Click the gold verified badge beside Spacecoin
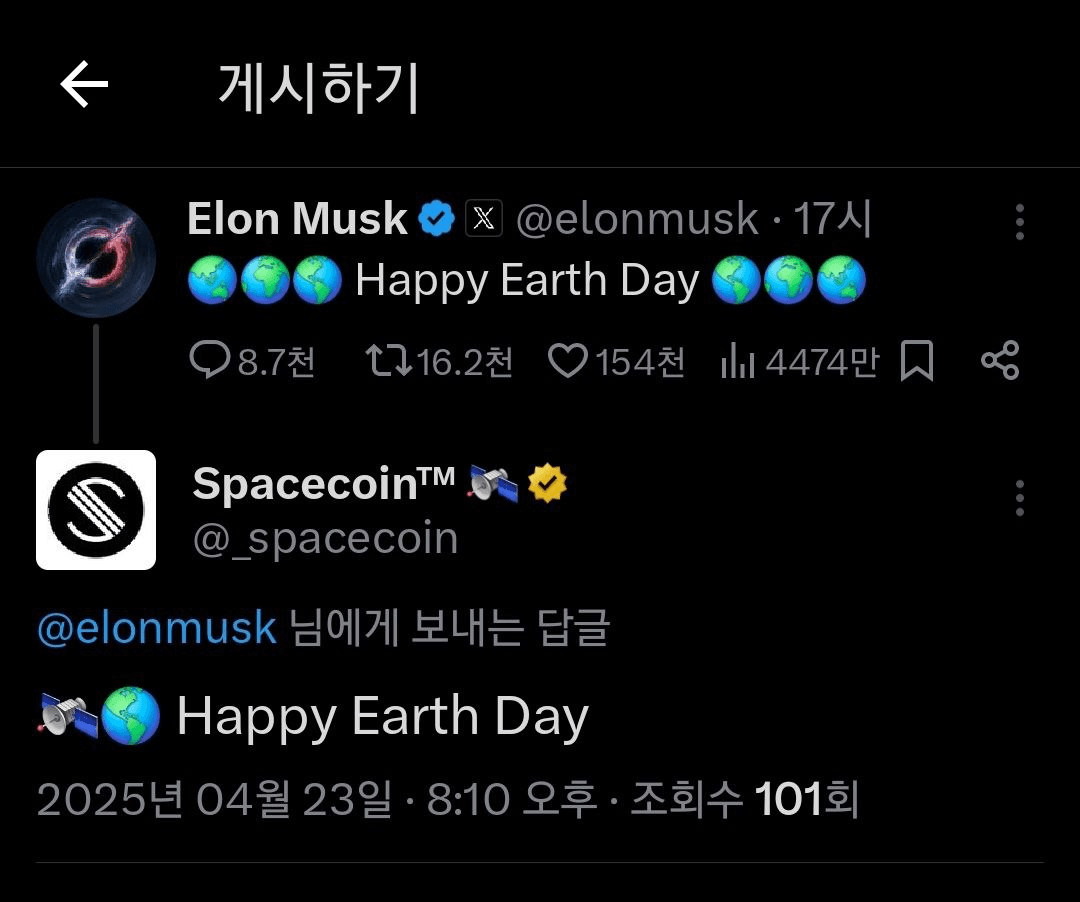Screen dimensions: 1080x902 (x=547, y=484)
